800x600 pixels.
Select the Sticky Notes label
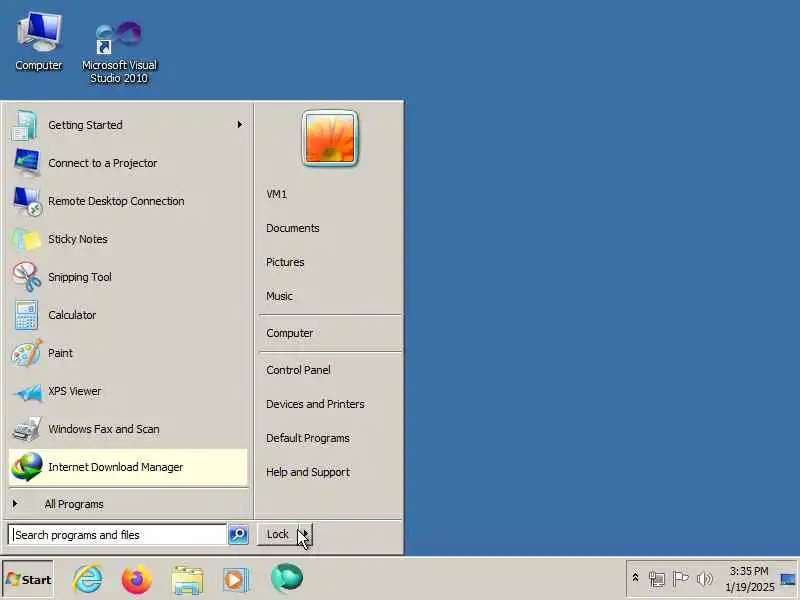pyautogui.click(x=78, y=239)
